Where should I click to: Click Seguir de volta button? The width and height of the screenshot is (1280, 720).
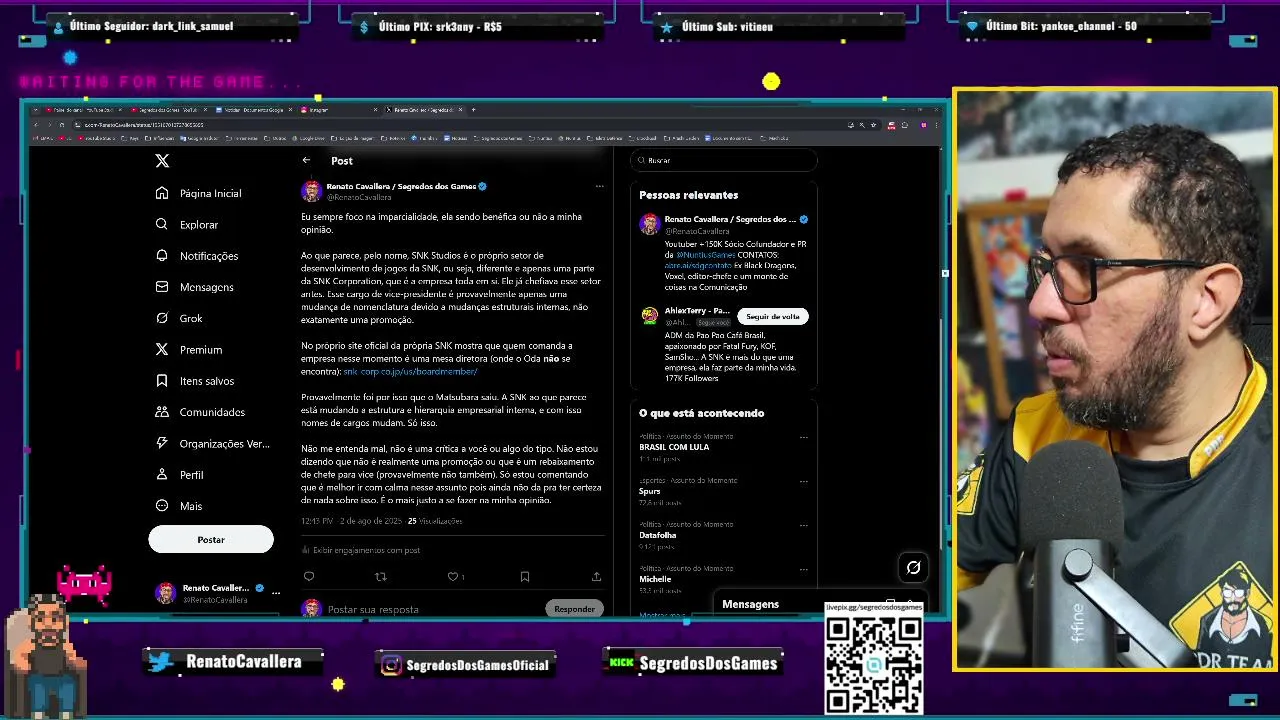click(773, 316)
